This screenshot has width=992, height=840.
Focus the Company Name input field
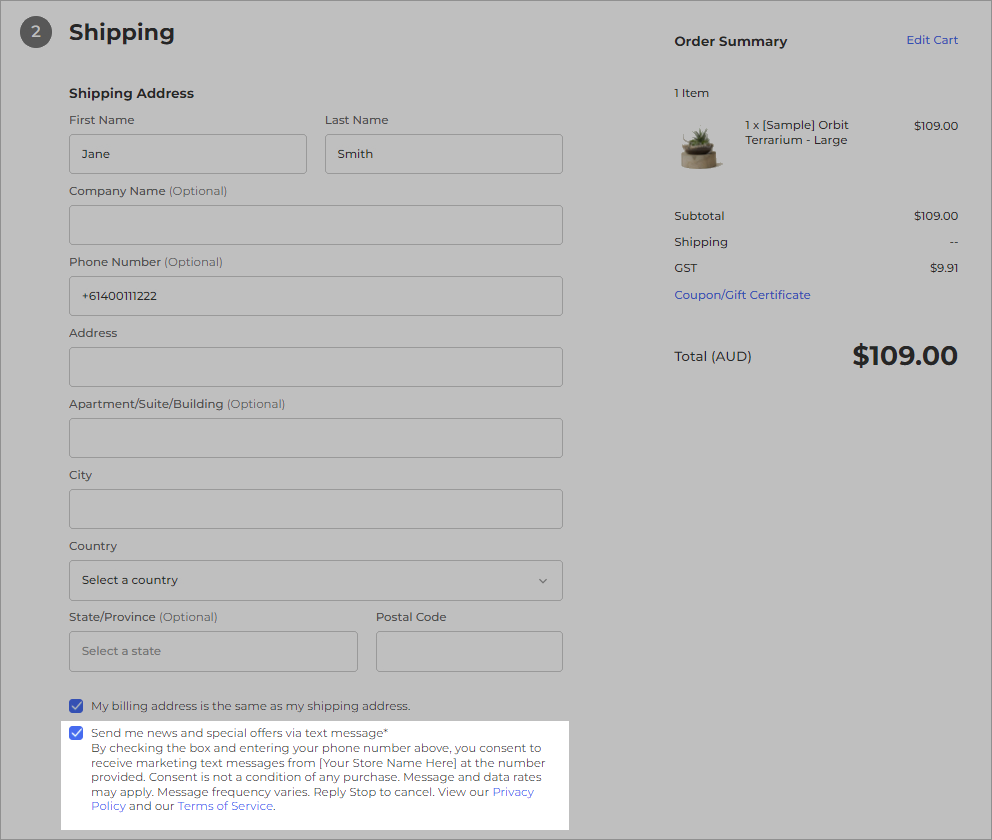(315, 225)
